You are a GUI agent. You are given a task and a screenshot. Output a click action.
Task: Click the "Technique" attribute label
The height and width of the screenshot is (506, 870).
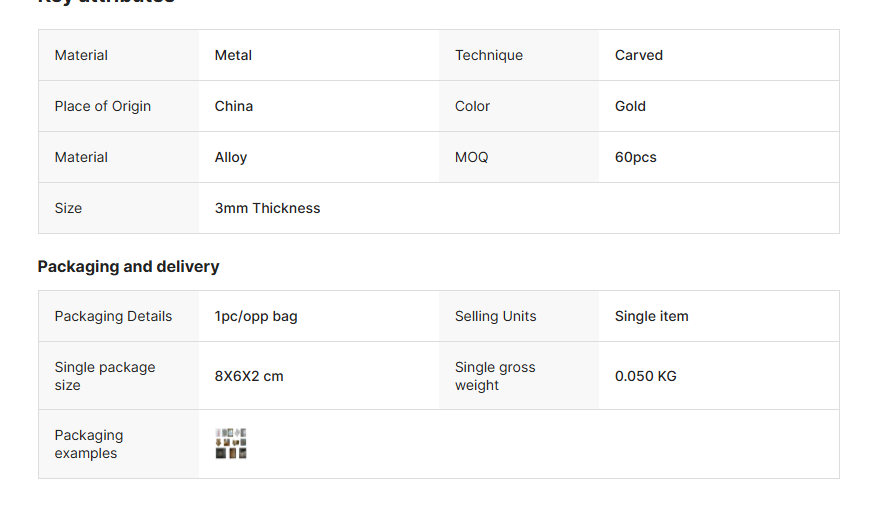coord(489,55)
